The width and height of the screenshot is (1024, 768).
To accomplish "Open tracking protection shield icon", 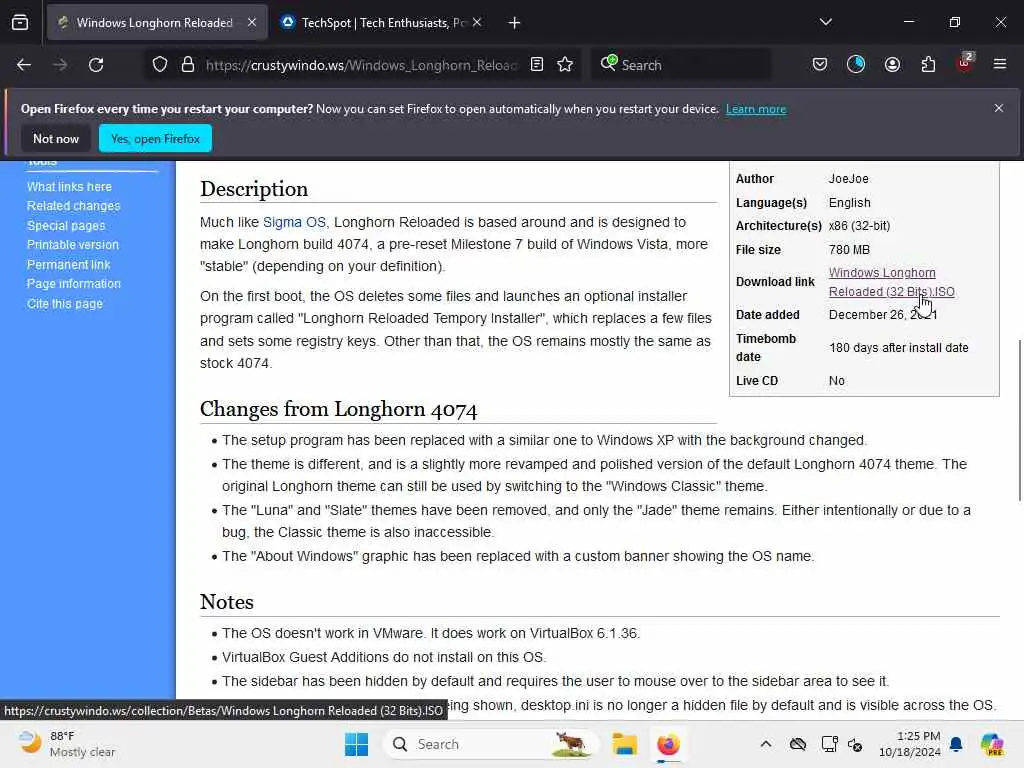I will [160, 65].
